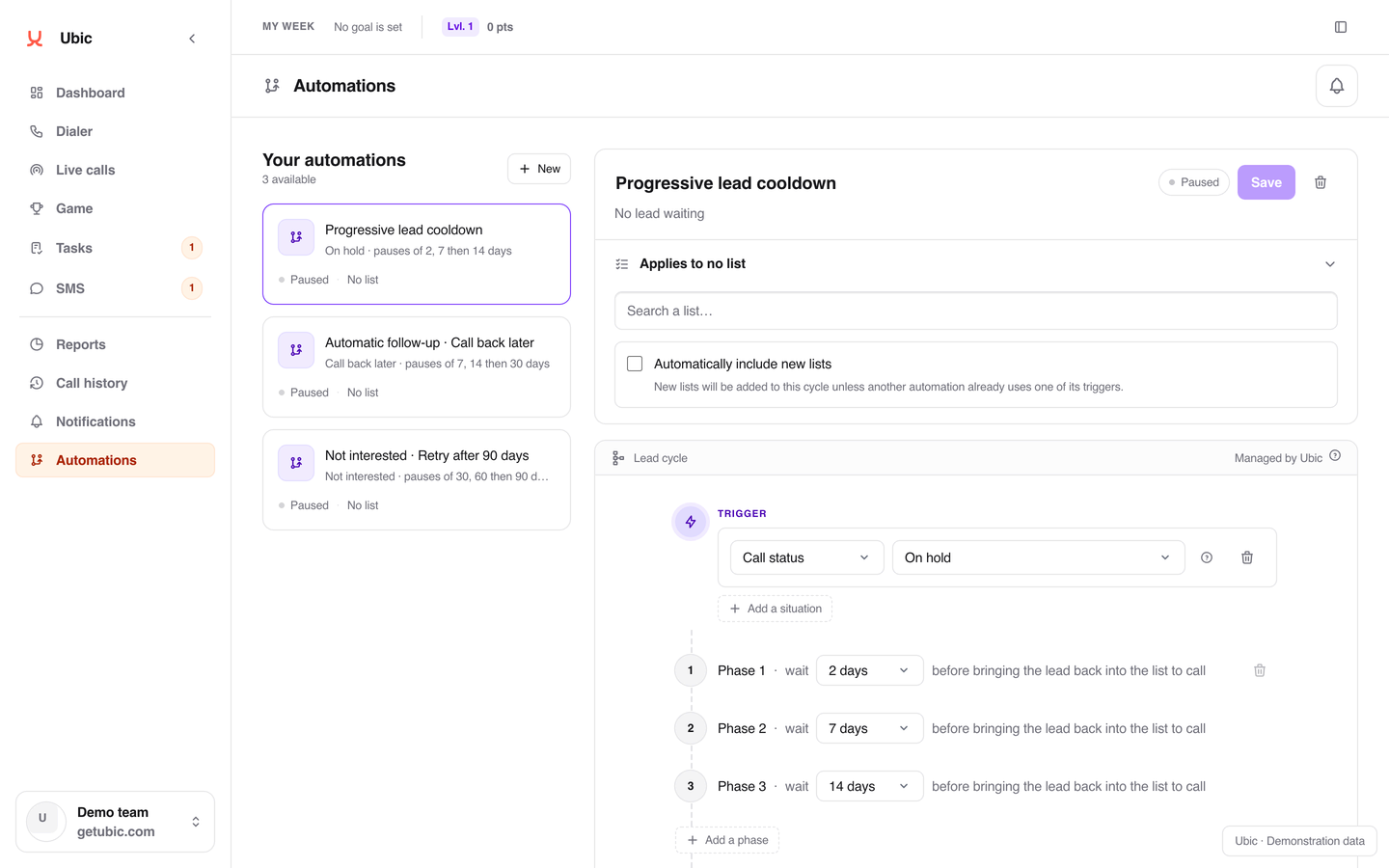Create a New automation
This screenshot has height=868, width=1389.
(539, 169)
